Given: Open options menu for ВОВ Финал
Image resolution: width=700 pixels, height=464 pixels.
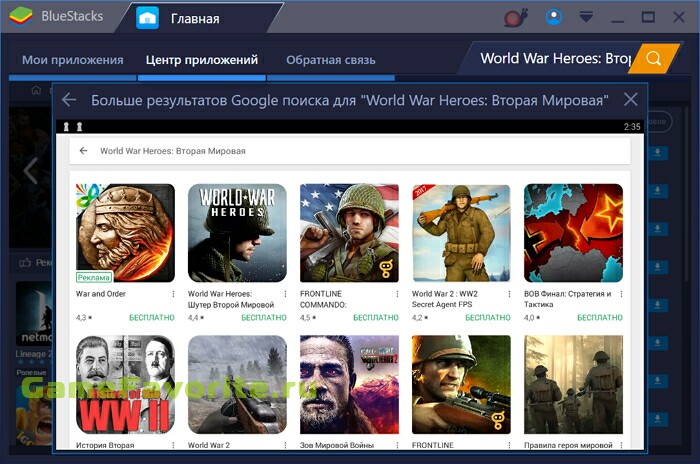Looking at the screenshot, I should tap(621, 294).
